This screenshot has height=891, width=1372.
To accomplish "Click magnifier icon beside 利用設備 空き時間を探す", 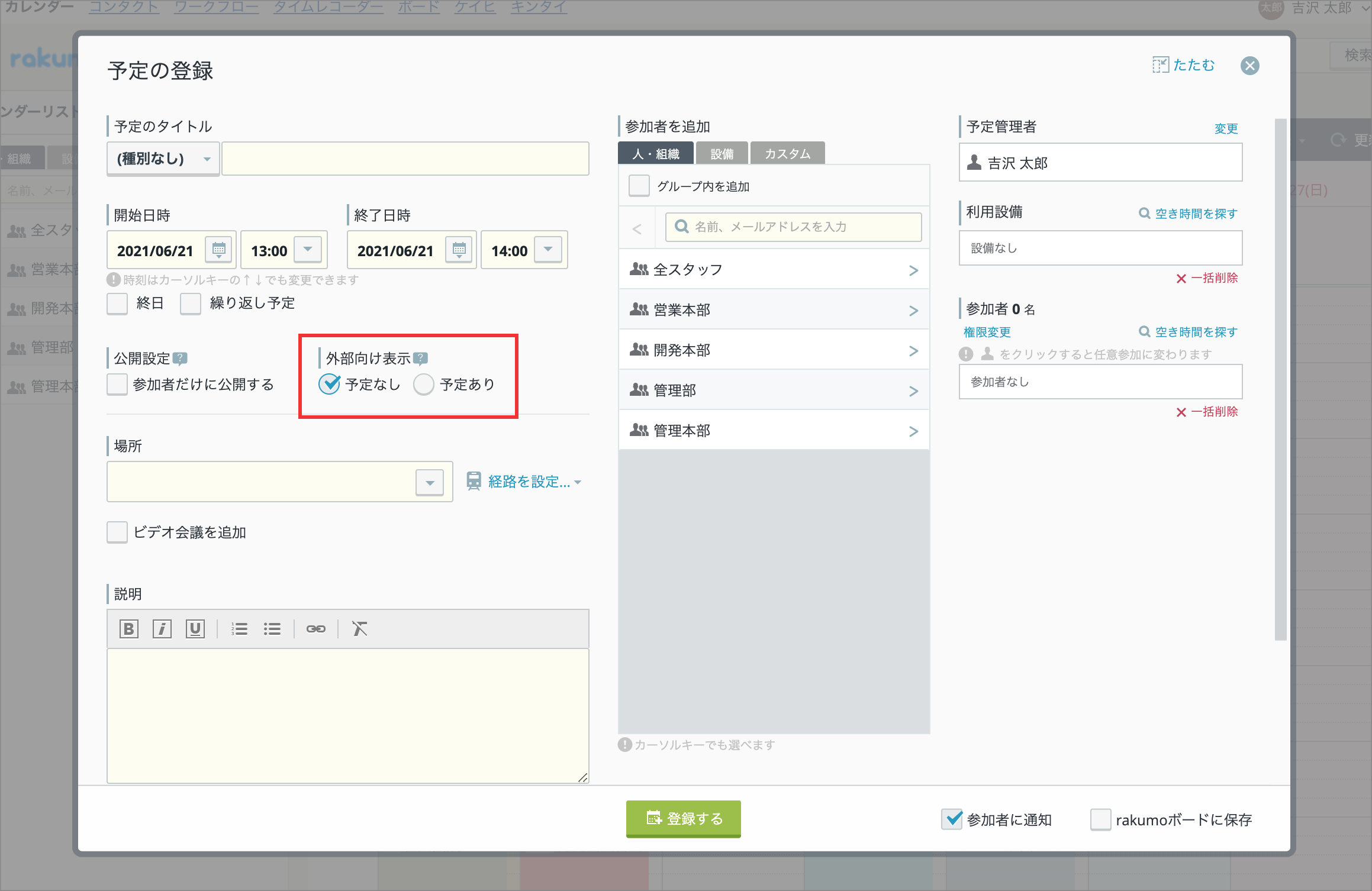I will pyautogui.click(x=1144, y=214).
